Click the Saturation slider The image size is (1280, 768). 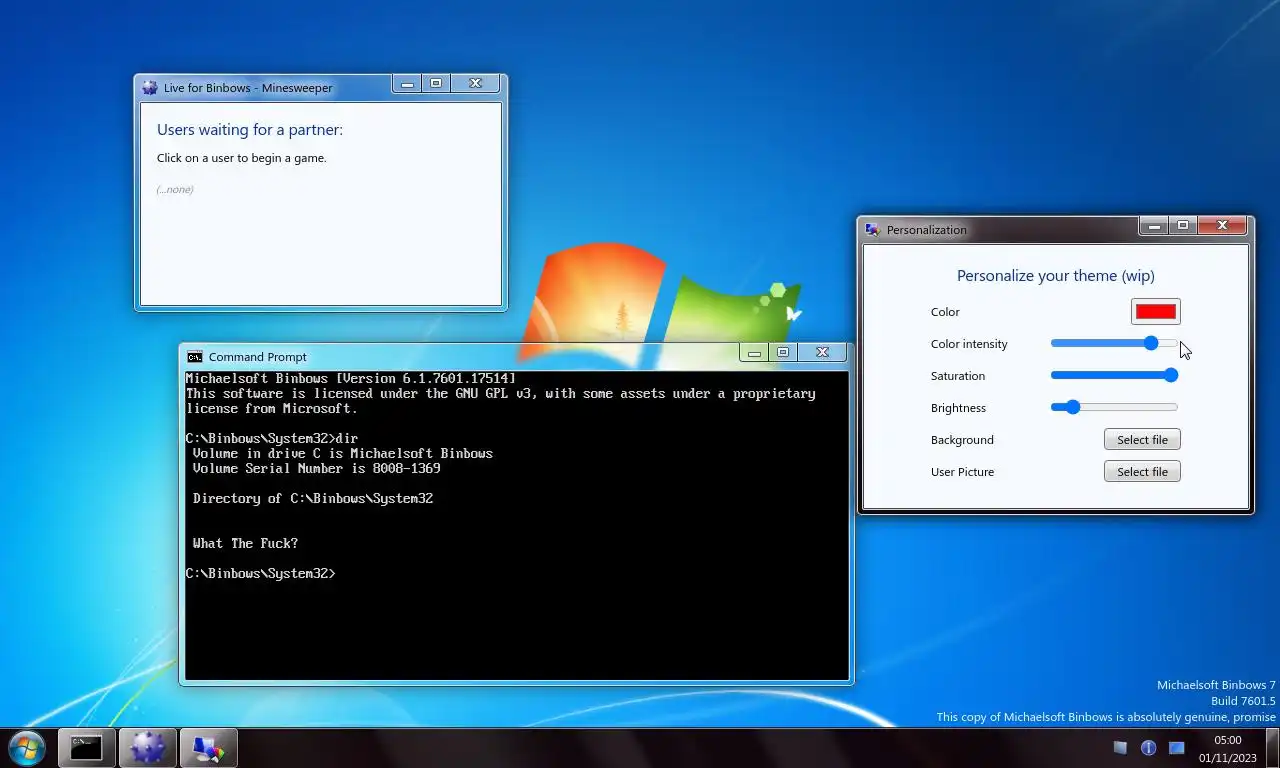click(1114, 375)
